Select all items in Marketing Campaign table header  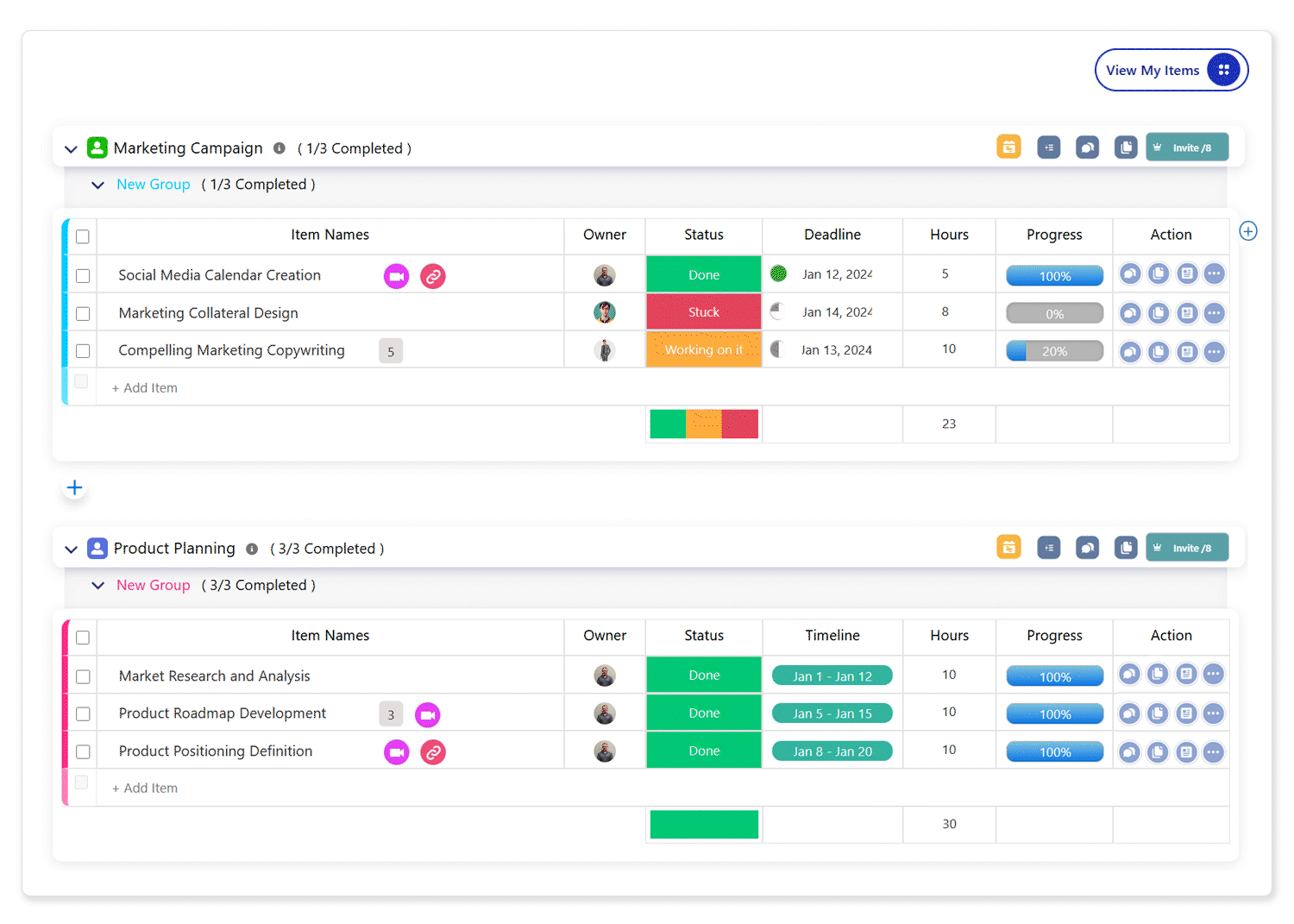(x=83, y=236)
